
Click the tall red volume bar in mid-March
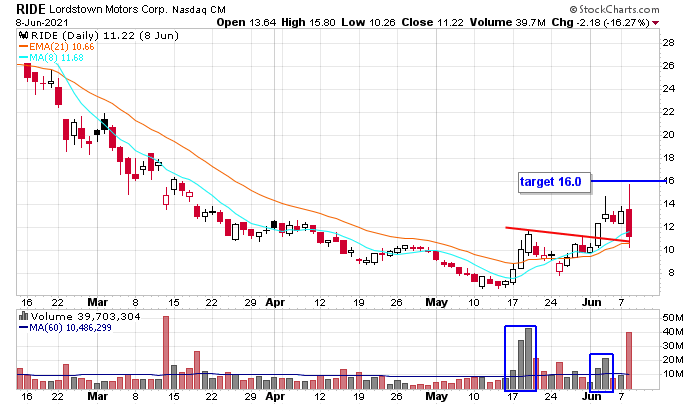pyautogui.click(x=166, y=353)
